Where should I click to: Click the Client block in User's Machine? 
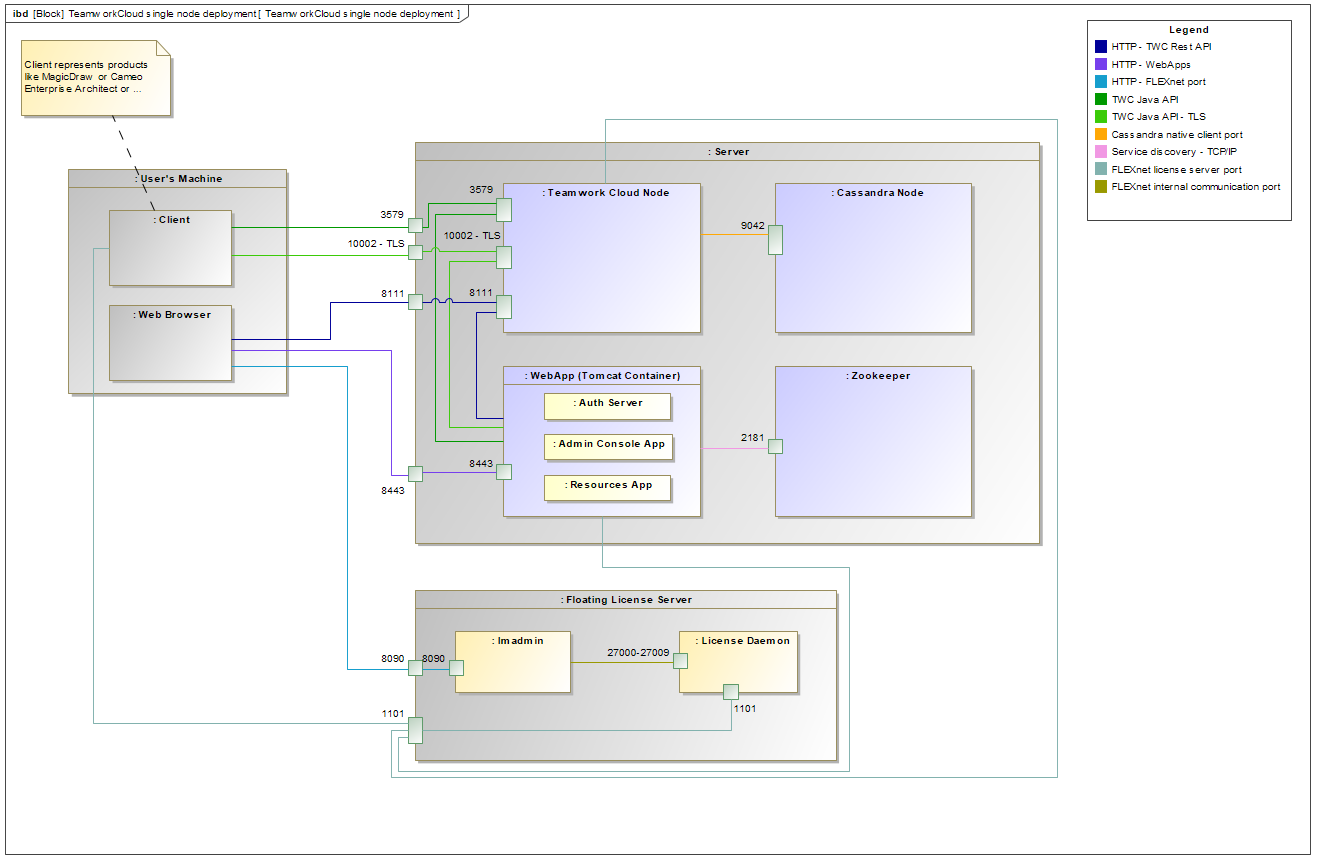(170, 248)
